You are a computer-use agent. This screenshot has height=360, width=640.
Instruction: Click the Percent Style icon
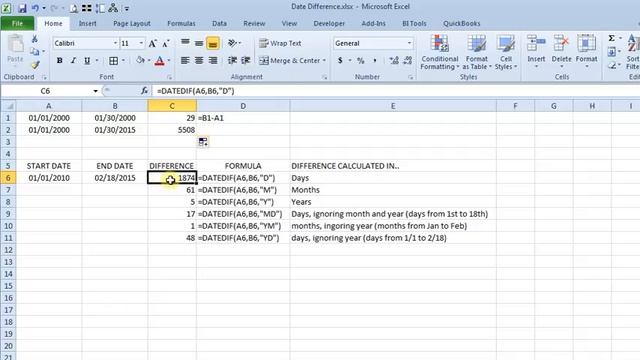361,60
